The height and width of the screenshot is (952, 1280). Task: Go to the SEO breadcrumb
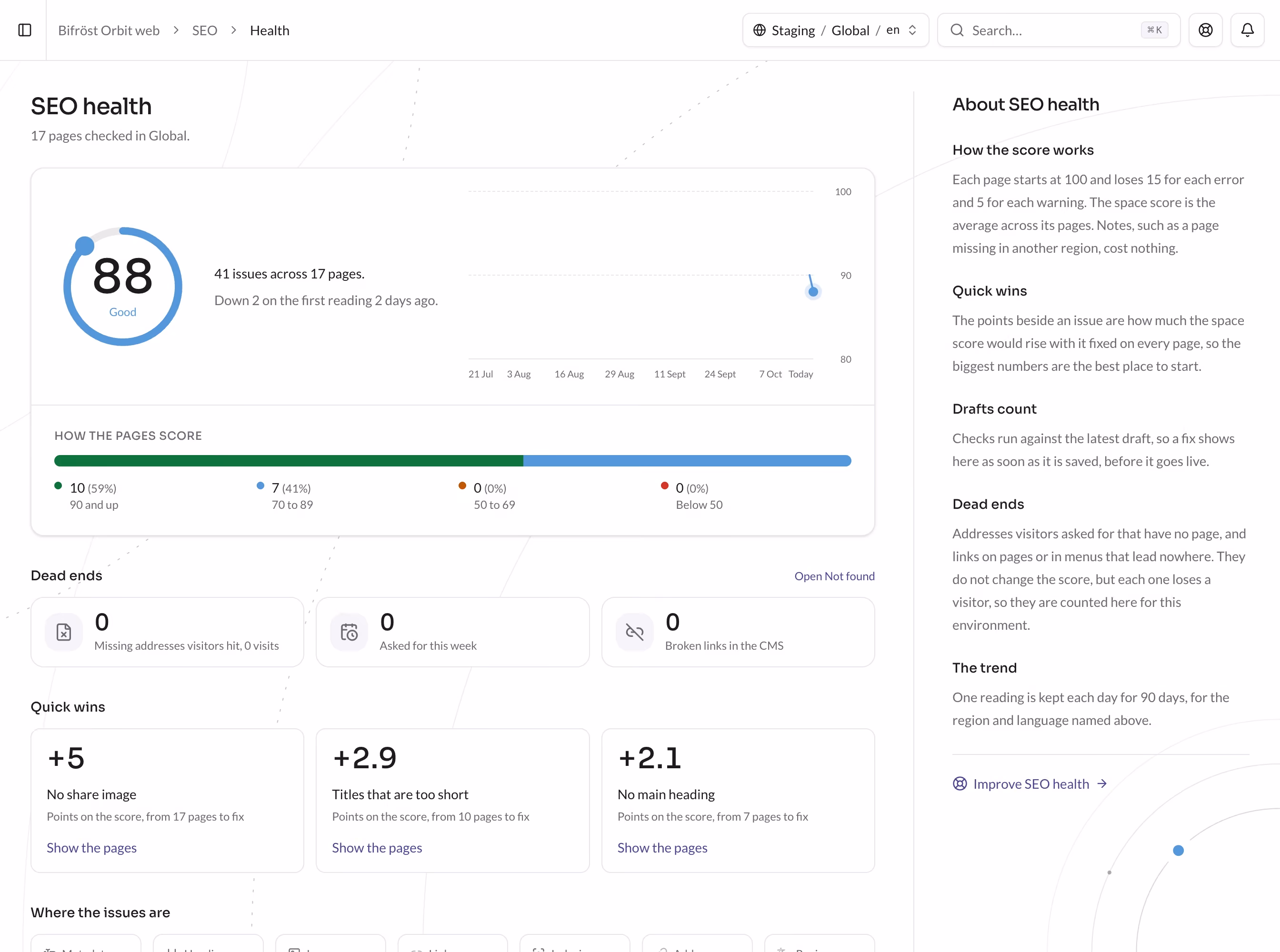[x=205, y=30]
